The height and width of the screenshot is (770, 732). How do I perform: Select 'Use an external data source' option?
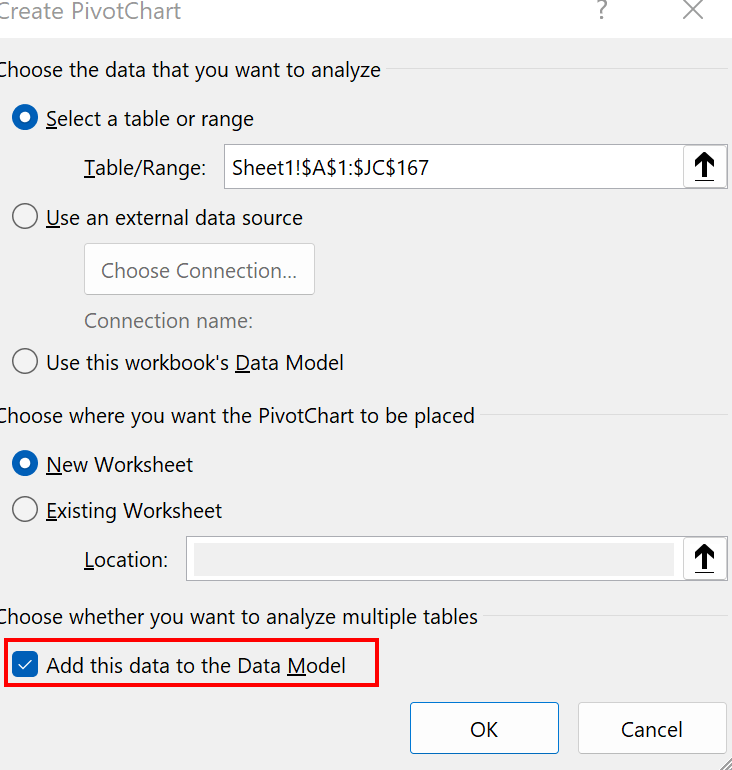tap(25, 217)
